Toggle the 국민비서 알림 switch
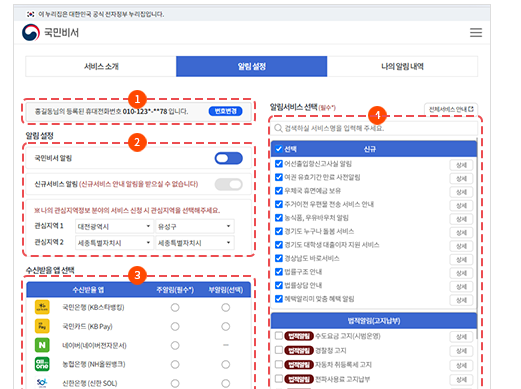Image resolution: width=521 pixels, height=389 pixels. (x=229, y=158)
